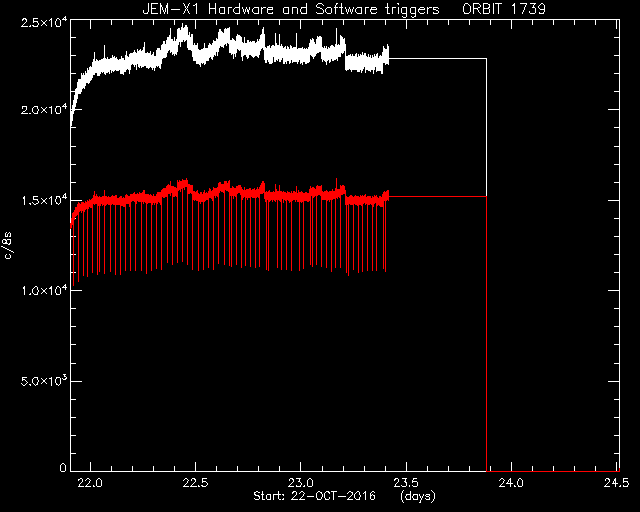
Task: Click the red vertical drop line near 23.9
Action: pos(486,334)
